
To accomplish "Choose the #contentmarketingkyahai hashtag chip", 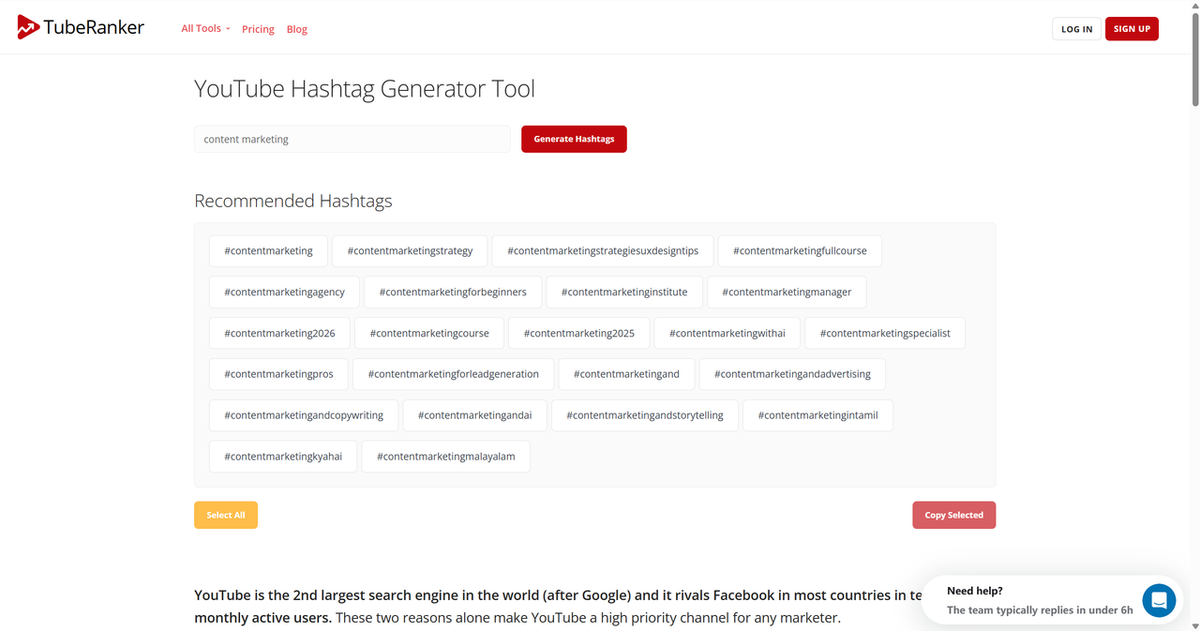I will coord(283,456).
